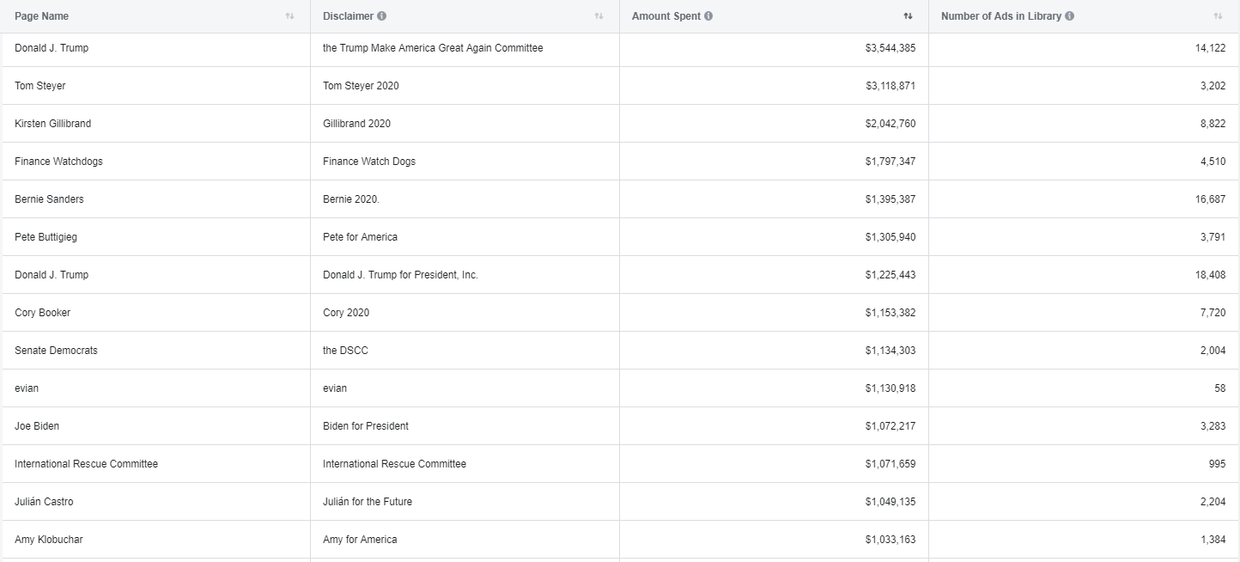1240x562 pixels.
Task: Select Tom Steyer page name
Action: pyautogui.click(x=40, y=86)
